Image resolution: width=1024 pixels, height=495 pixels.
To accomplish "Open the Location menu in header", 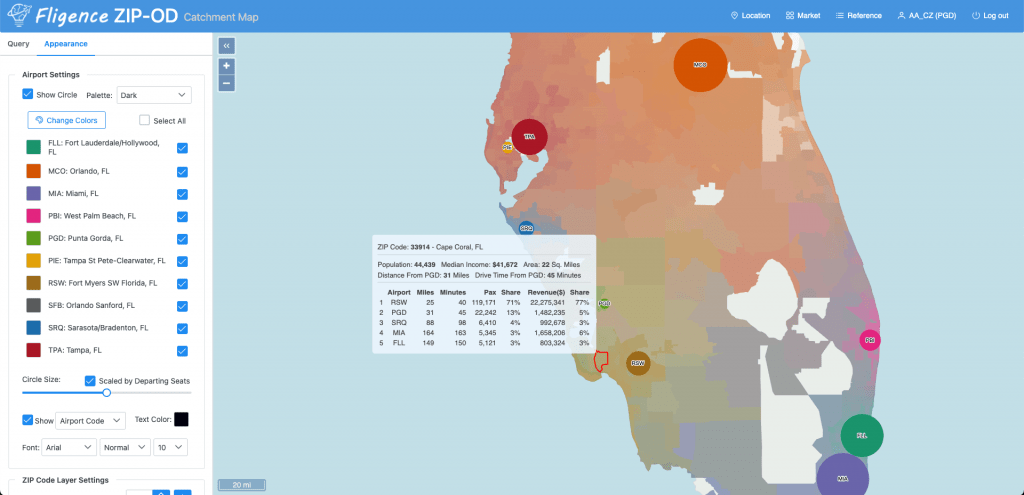I will pos(750,16).
